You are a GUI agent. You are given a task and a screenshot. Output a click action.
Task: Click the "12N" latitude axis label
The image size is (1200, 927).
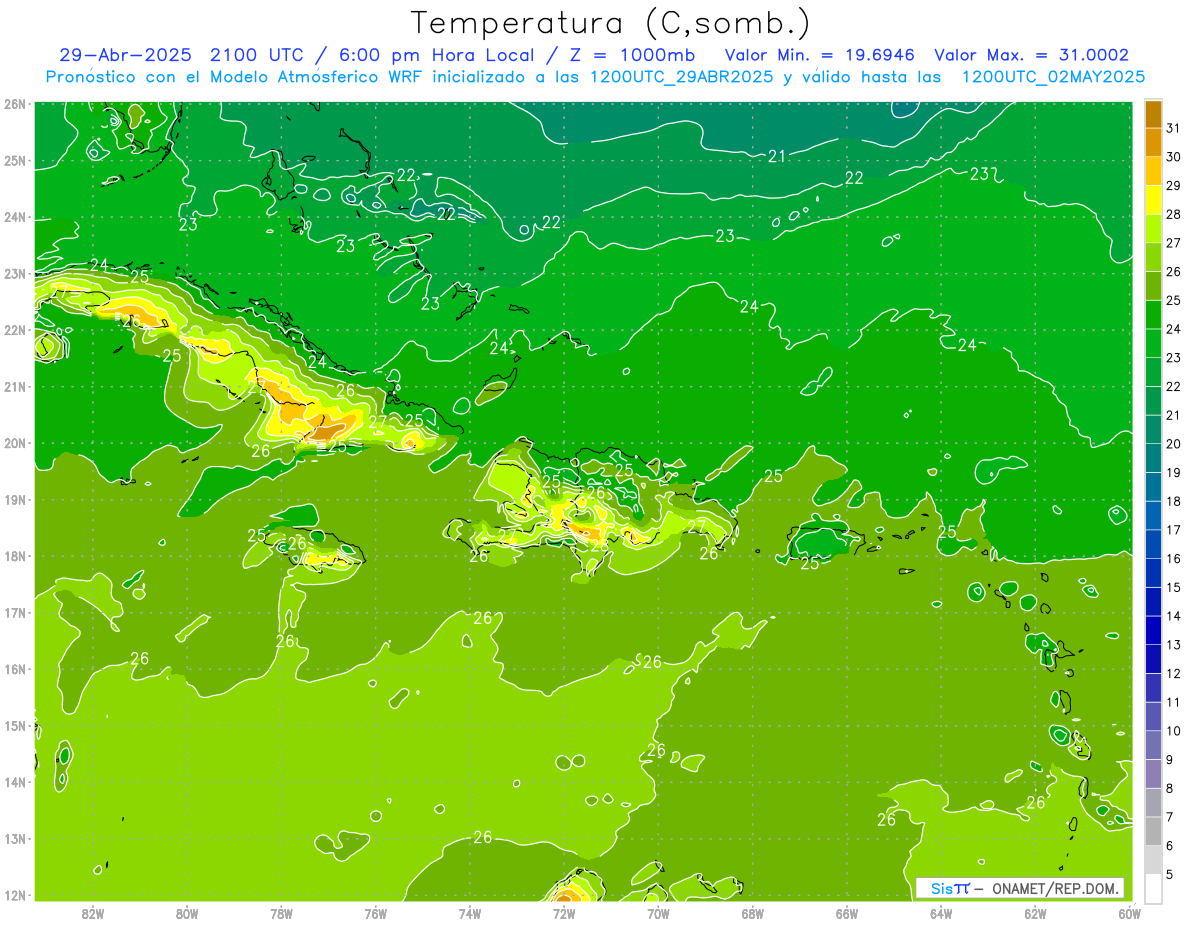click(14, 895)
